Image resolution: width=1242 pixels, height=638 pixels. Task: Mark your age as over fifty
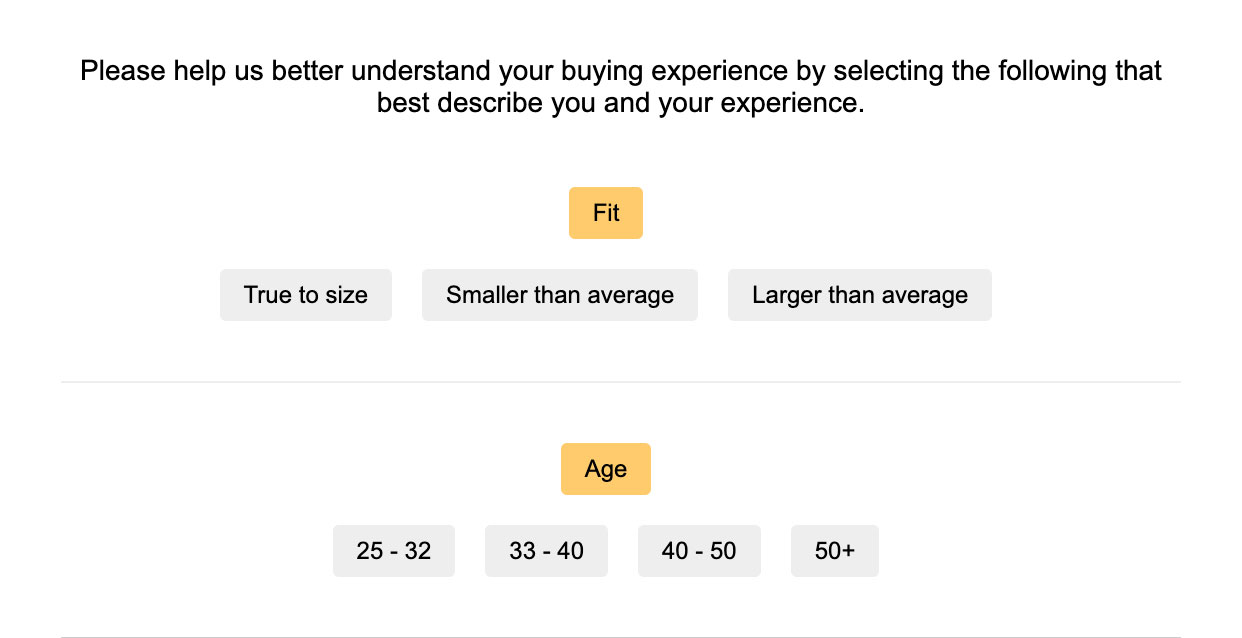[x=835, y=551]
